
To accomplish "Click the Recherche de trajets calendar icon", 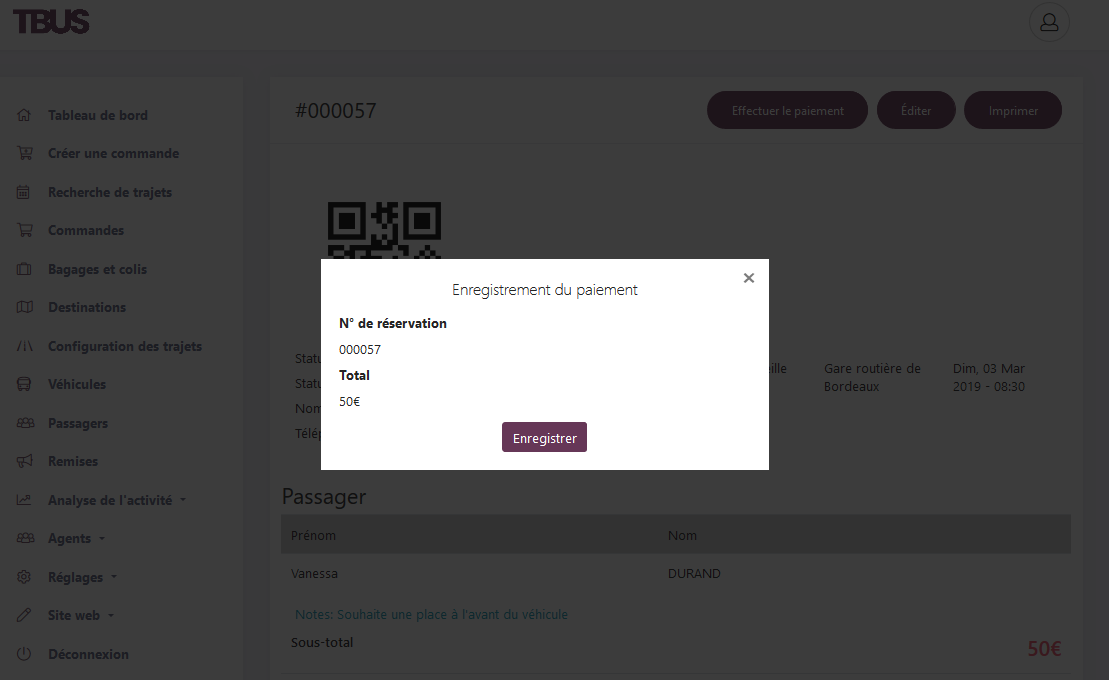I will [25, 192].
